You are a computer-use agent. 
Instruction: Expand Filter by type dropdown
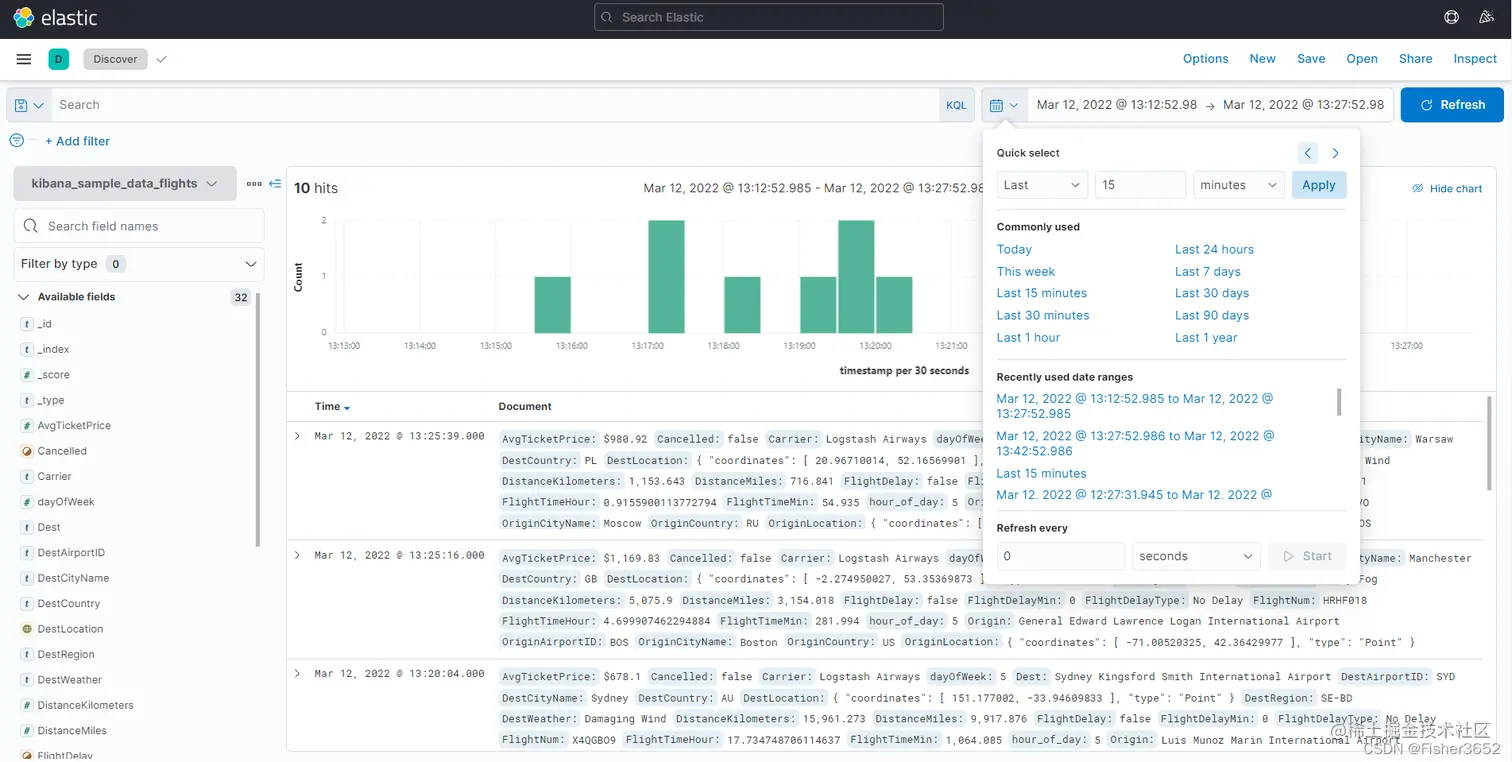139,264
